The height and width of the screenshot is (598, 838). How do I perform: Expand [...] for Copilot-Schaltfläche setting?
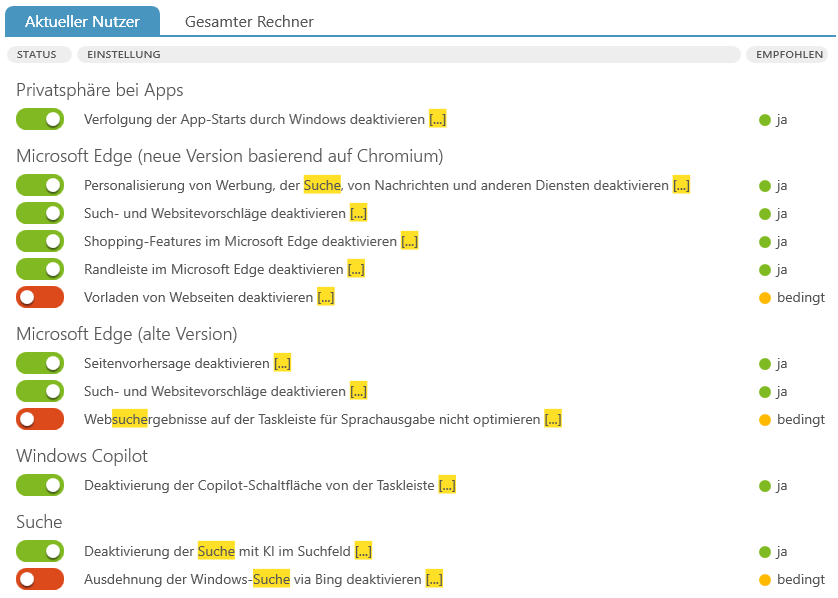(447, 485)
